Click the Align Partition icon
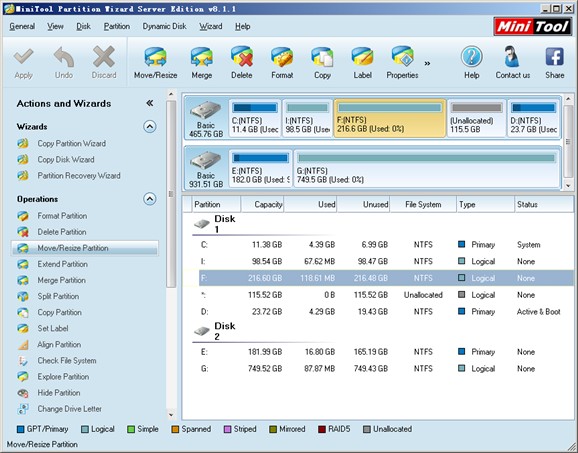The width and height of the screenshot is (578, 453). point(23,345)
